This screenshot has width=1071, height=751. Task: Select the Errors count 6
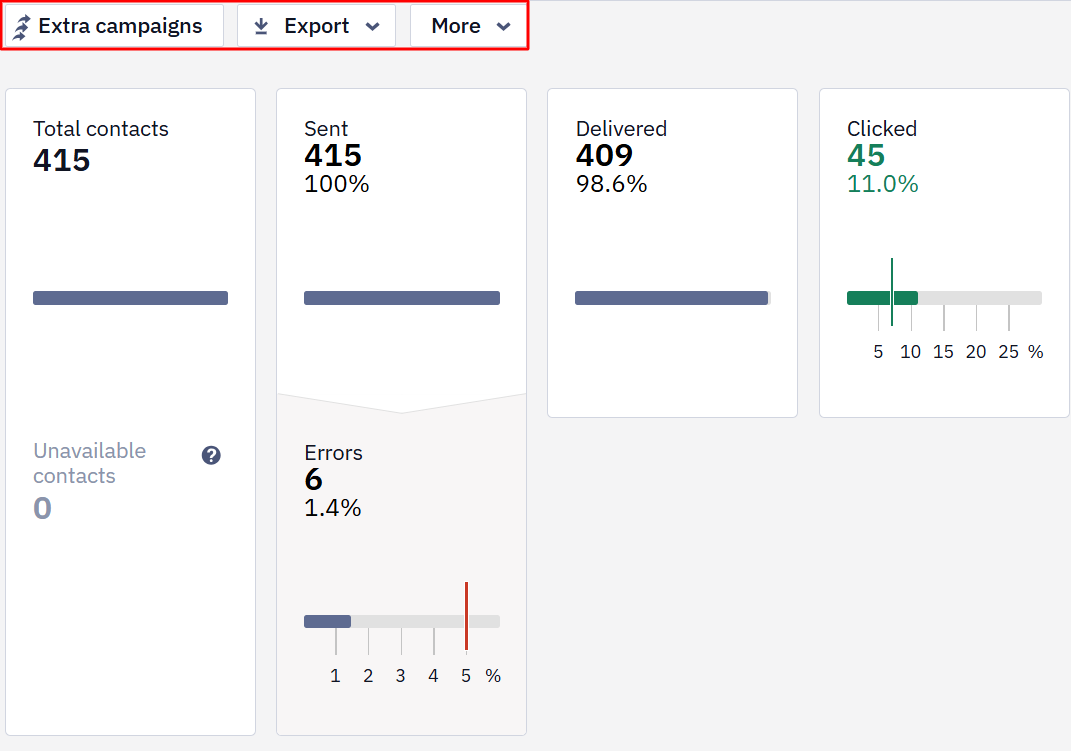[314, 479]
